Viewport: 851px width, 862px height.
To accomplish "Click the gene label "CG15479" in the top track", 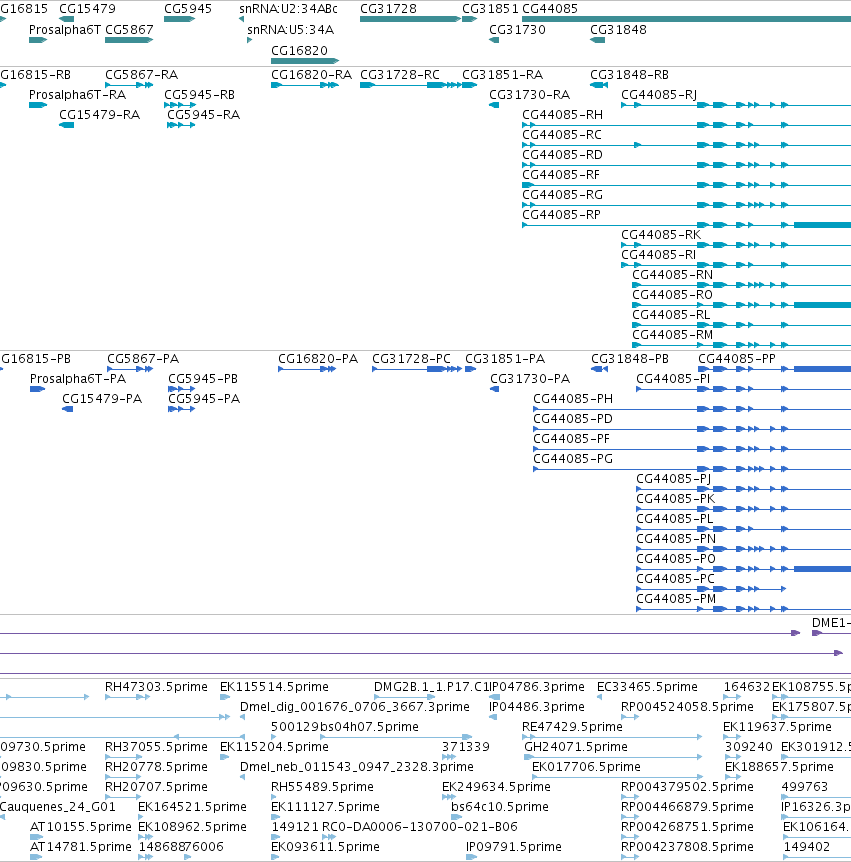I will click(87, 9).
